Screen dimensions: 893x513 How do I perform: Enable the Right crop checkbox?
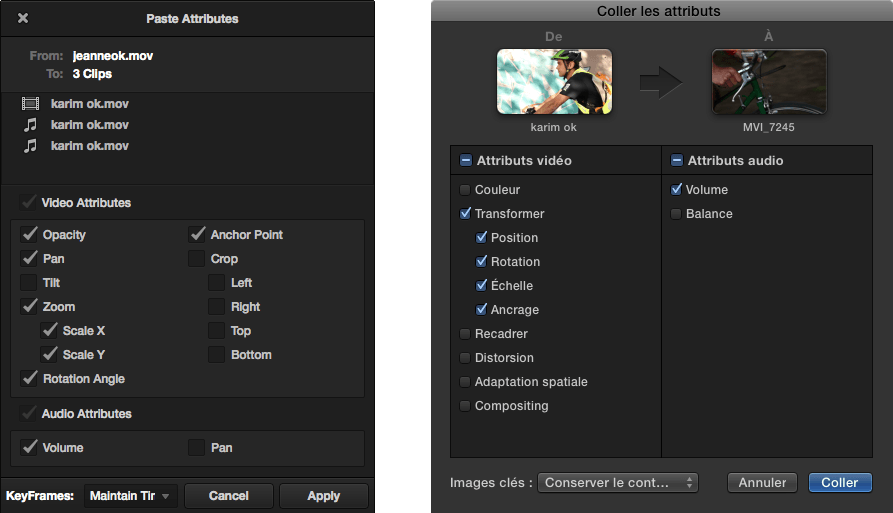216,306
